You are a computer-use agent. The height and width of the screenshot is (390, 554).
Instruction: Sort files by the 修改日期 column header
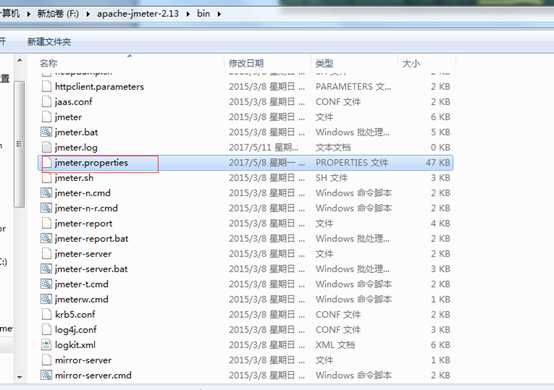246,63
